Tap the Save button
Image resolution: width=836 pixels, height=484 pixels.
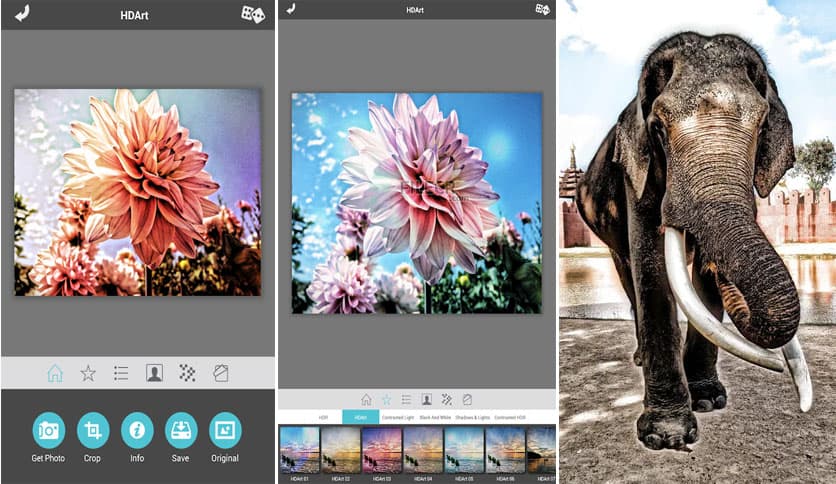(181, 430)
